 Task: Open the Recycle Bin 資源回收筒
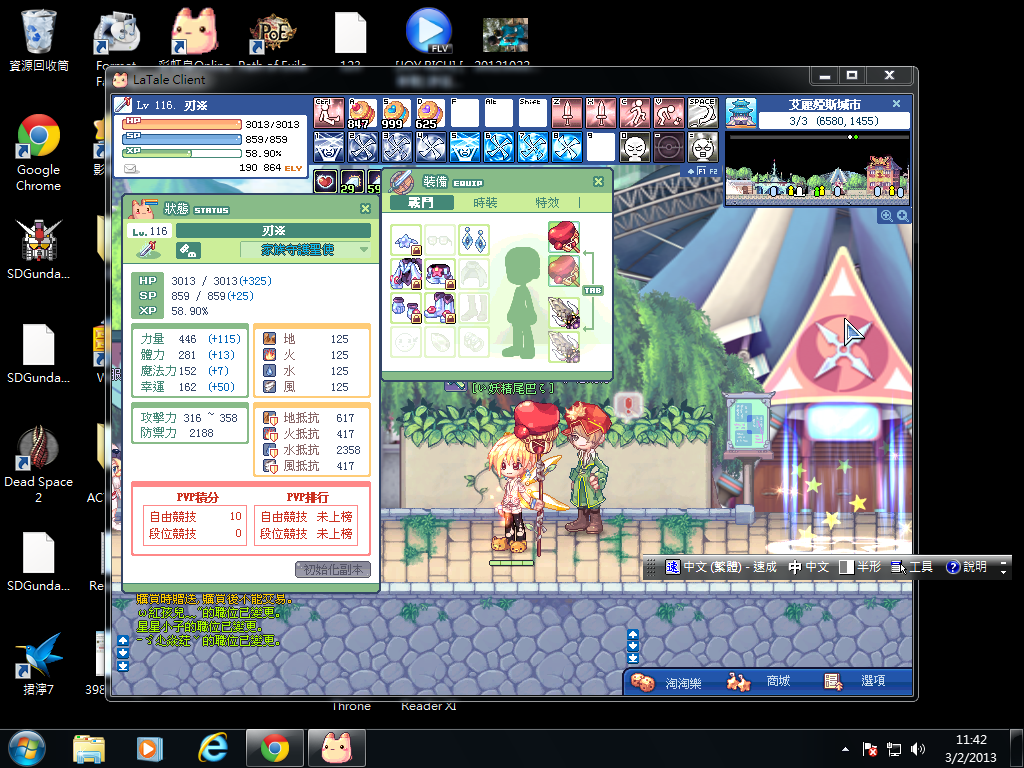click(x=39, y=40)
